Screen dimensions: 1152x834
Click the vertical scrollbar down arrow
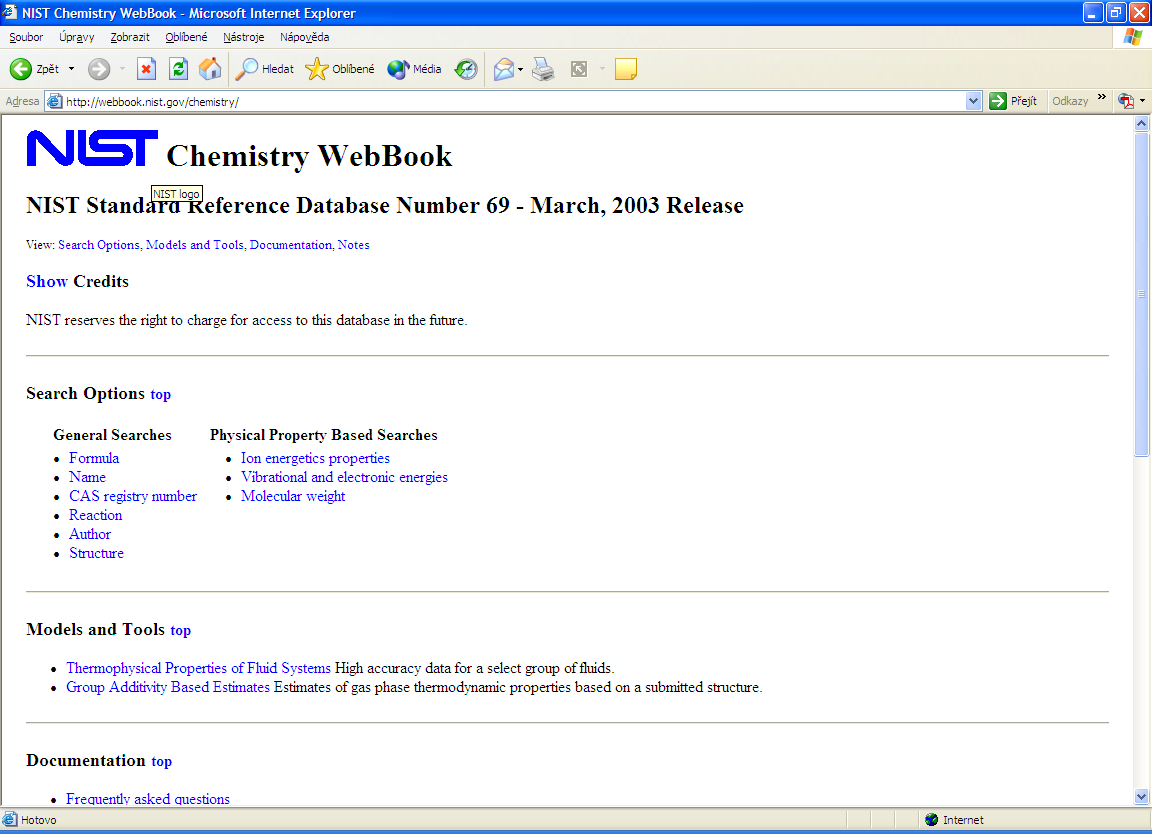click(x=1141, y=797)
